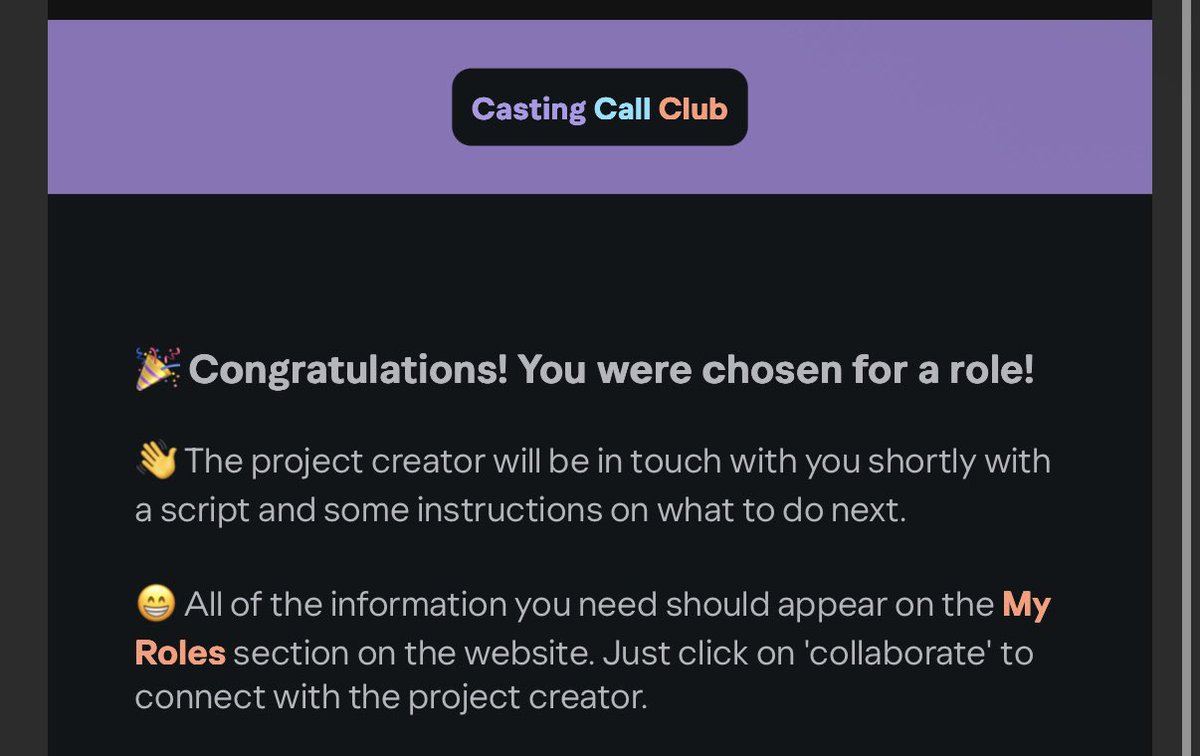Click the Casting Call Club logo badge
The image size is (1200, 756).
pos(599,107)
